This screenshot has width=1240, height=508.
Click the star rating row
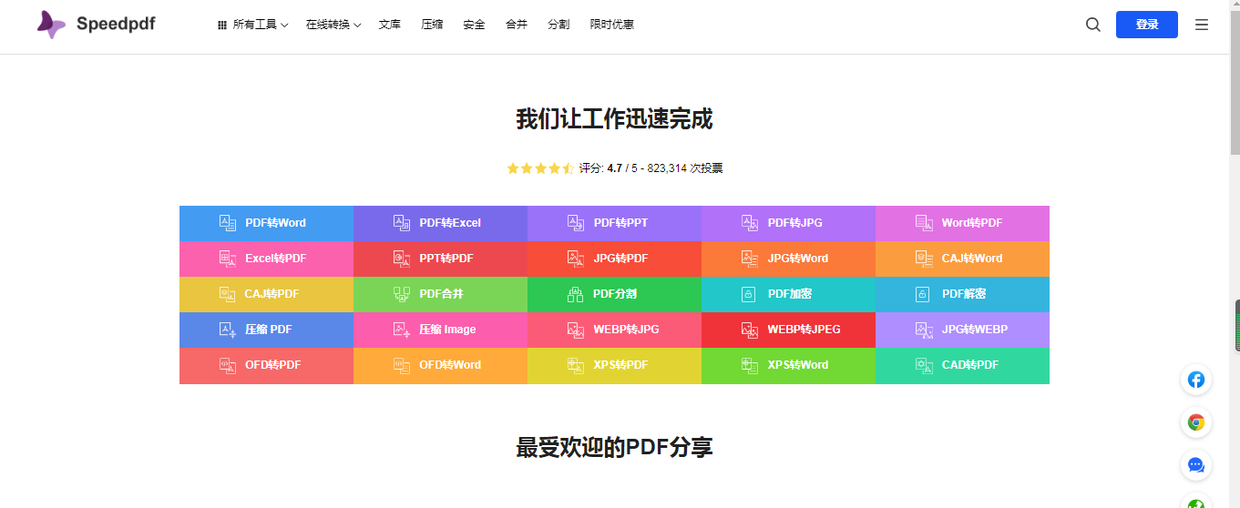540,168
